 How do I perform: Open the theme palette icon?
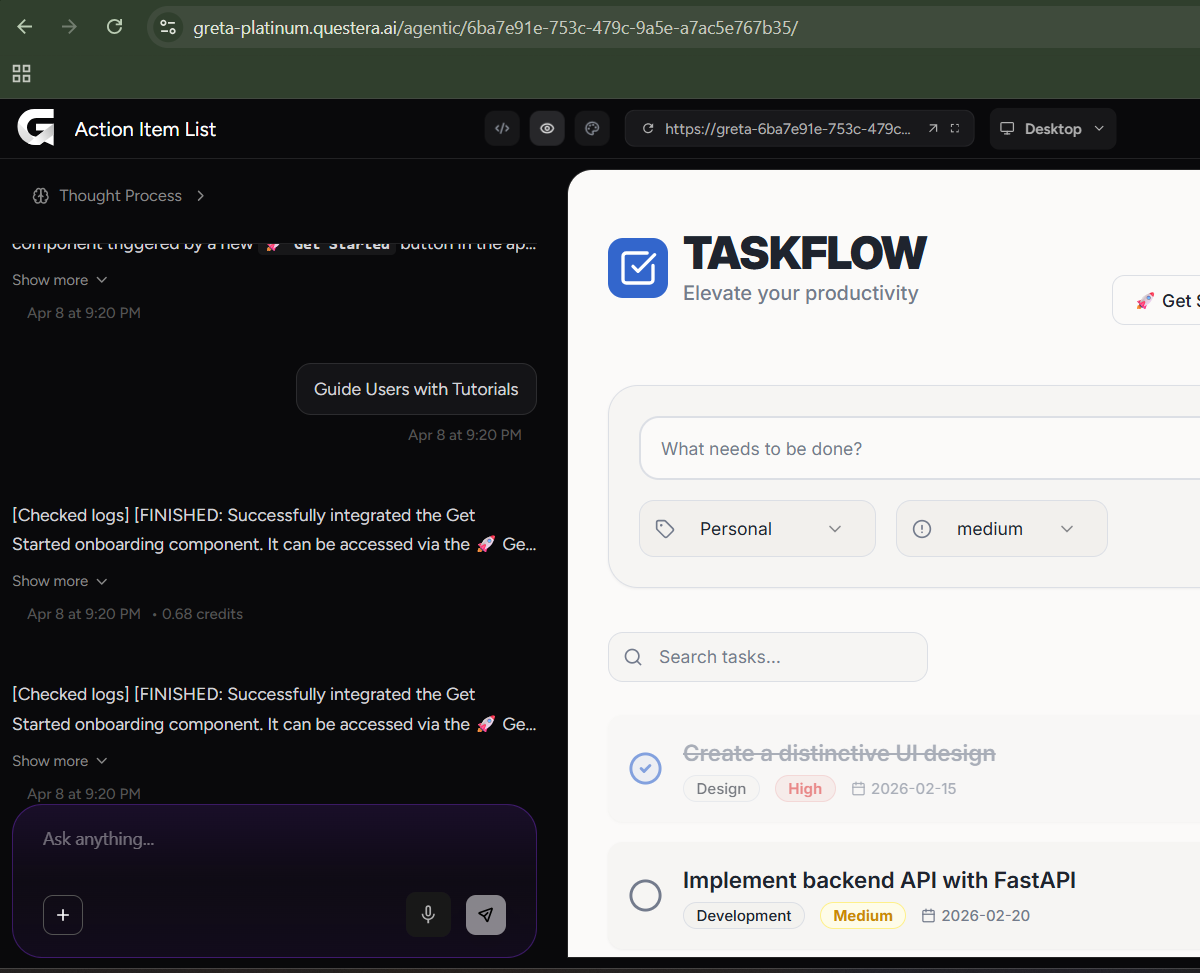coord(592,128)
